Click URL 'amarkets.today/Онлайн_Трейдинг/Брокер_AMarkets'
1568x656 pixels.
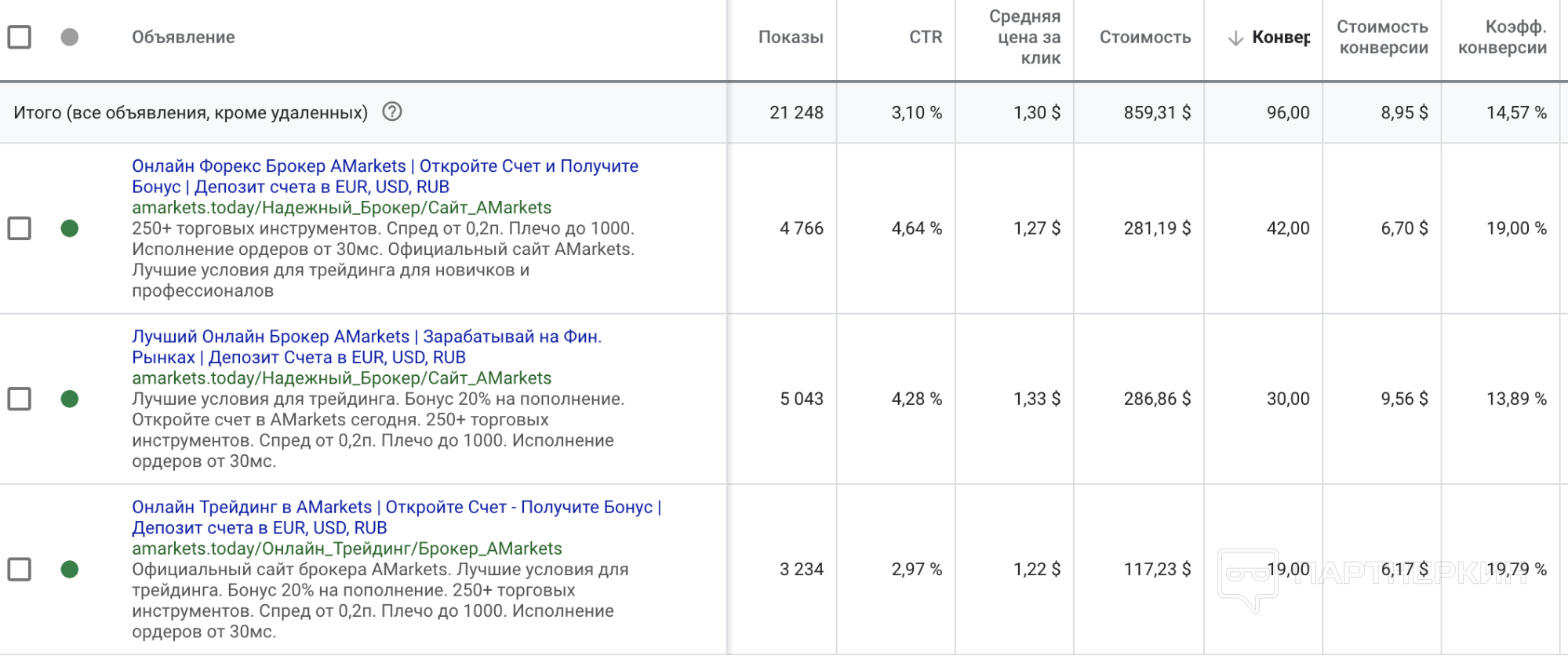point(347,548)
